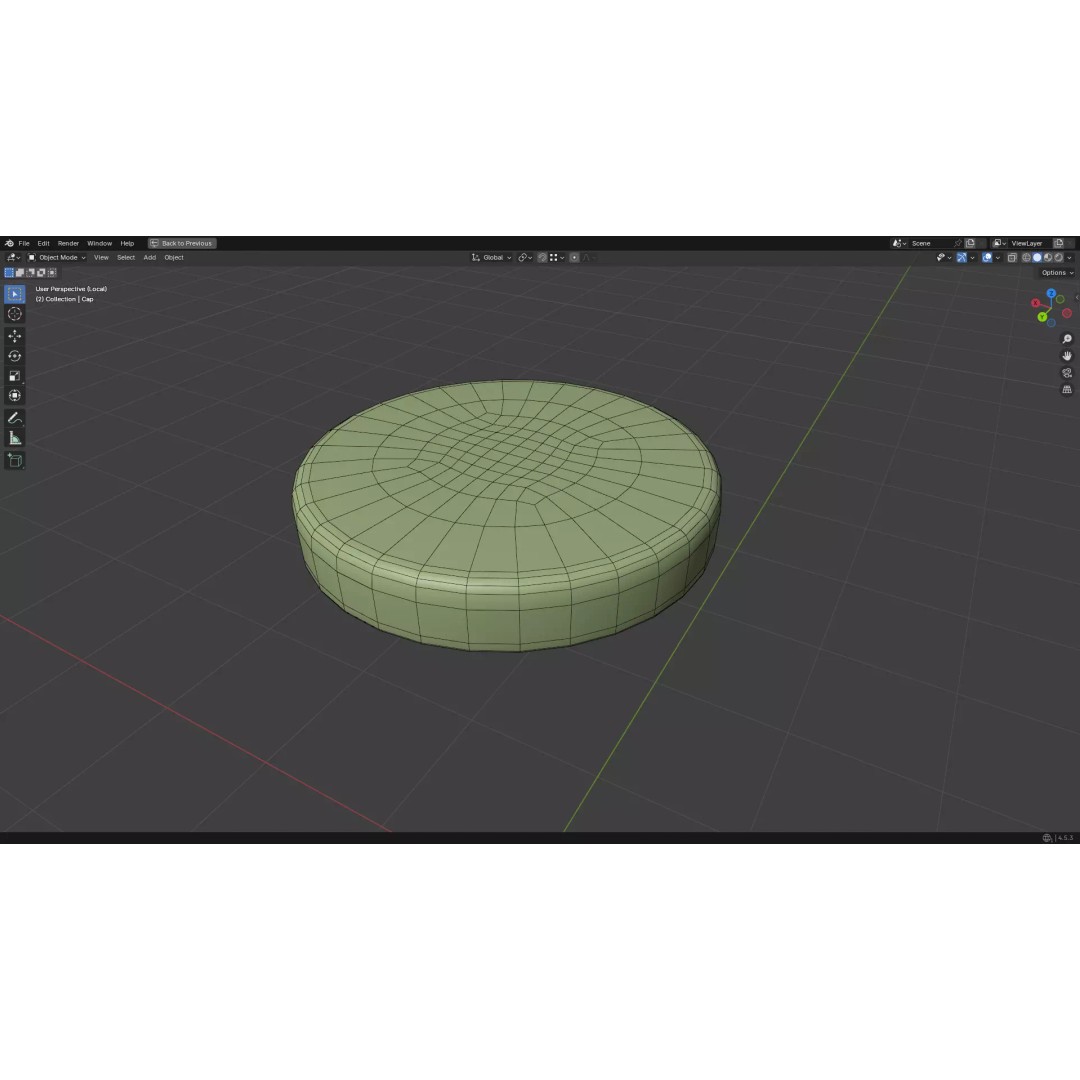Click the ViewLayer name field
The width and height of the screenshot is (1080, 1080).
point(1030,243)
